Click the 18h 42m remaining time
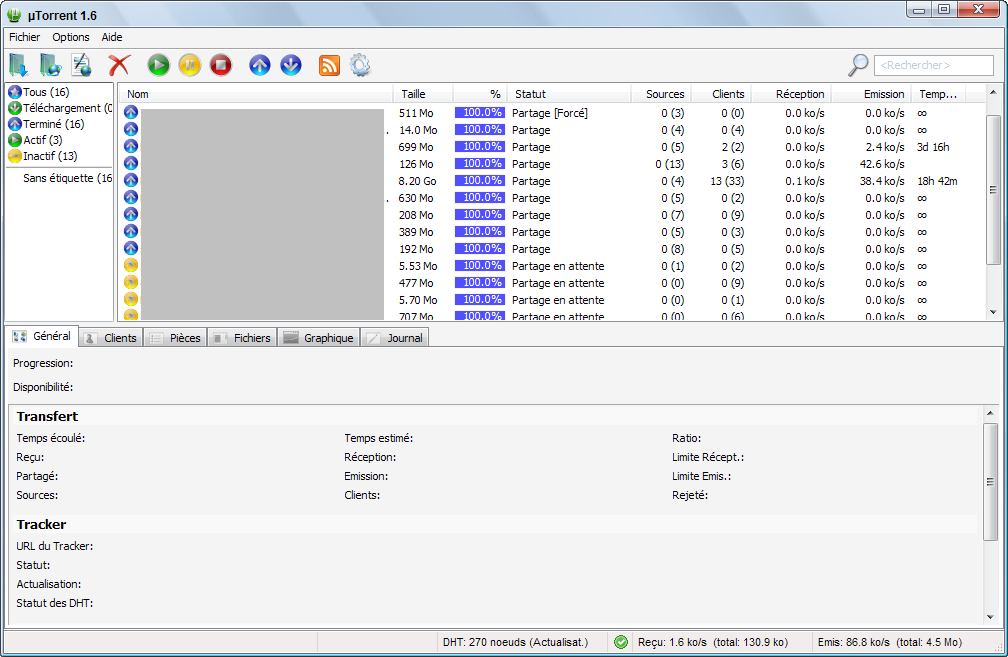Viewport: 1008px width, 657px height. [937, 181]
